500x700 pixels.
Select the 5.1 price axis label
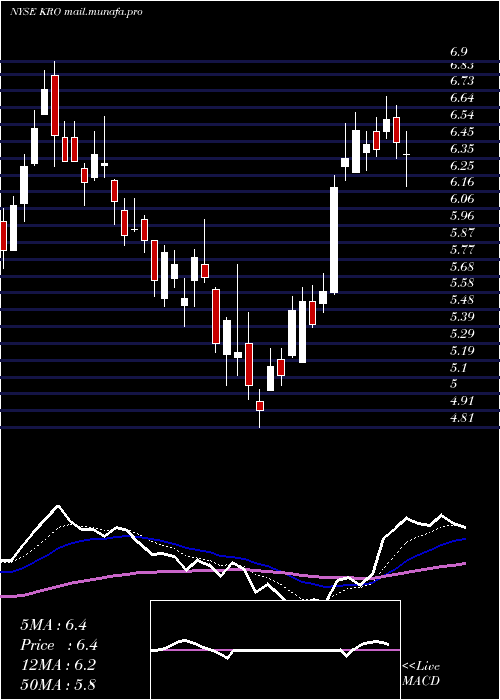[x=459, y=367]
